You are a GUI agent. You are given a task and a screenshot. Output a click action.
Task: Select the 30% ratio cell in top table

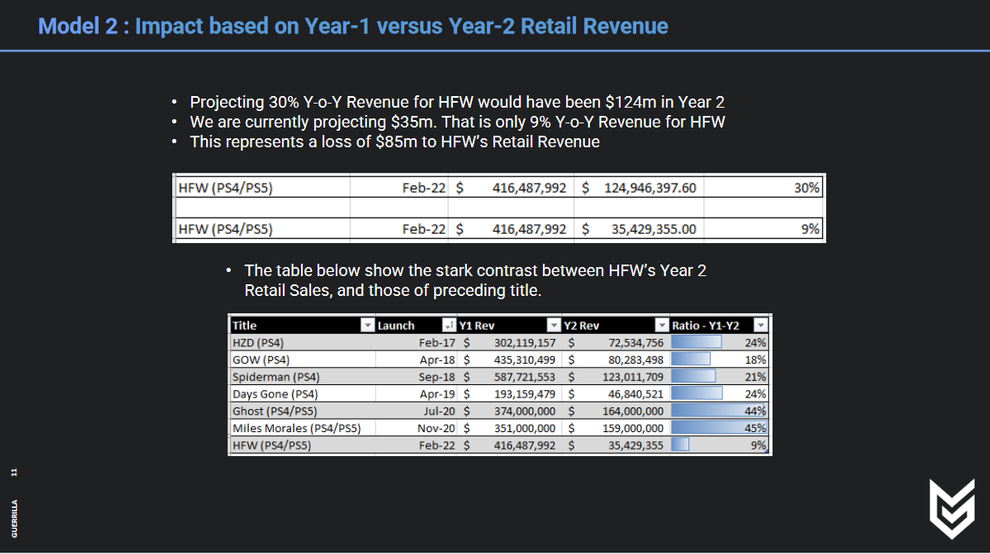click(x=763, y=188)
